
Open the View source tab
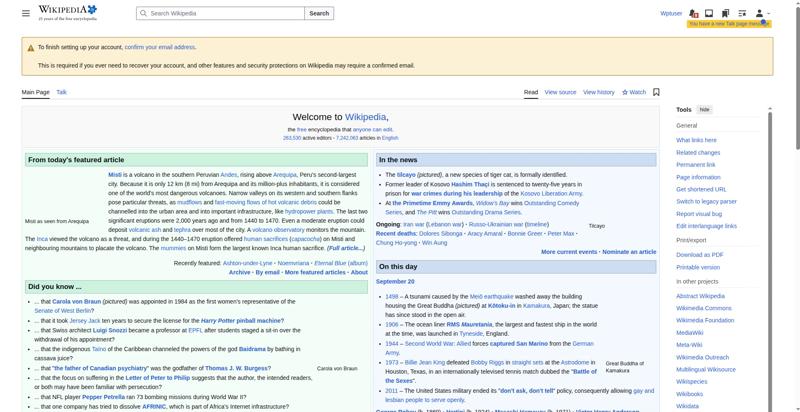(560, 92)
